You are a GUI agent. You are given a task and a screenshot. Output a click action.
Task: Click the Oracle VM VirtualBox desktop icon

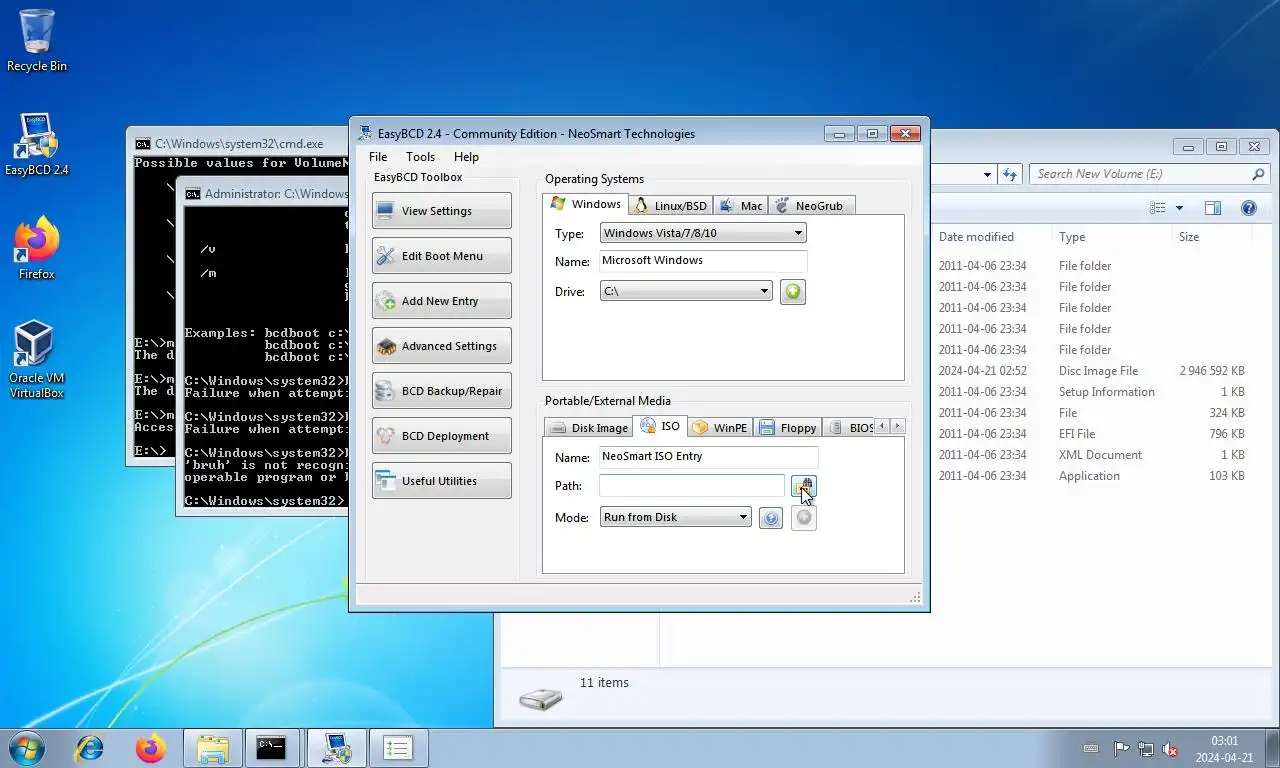[37, 360]
